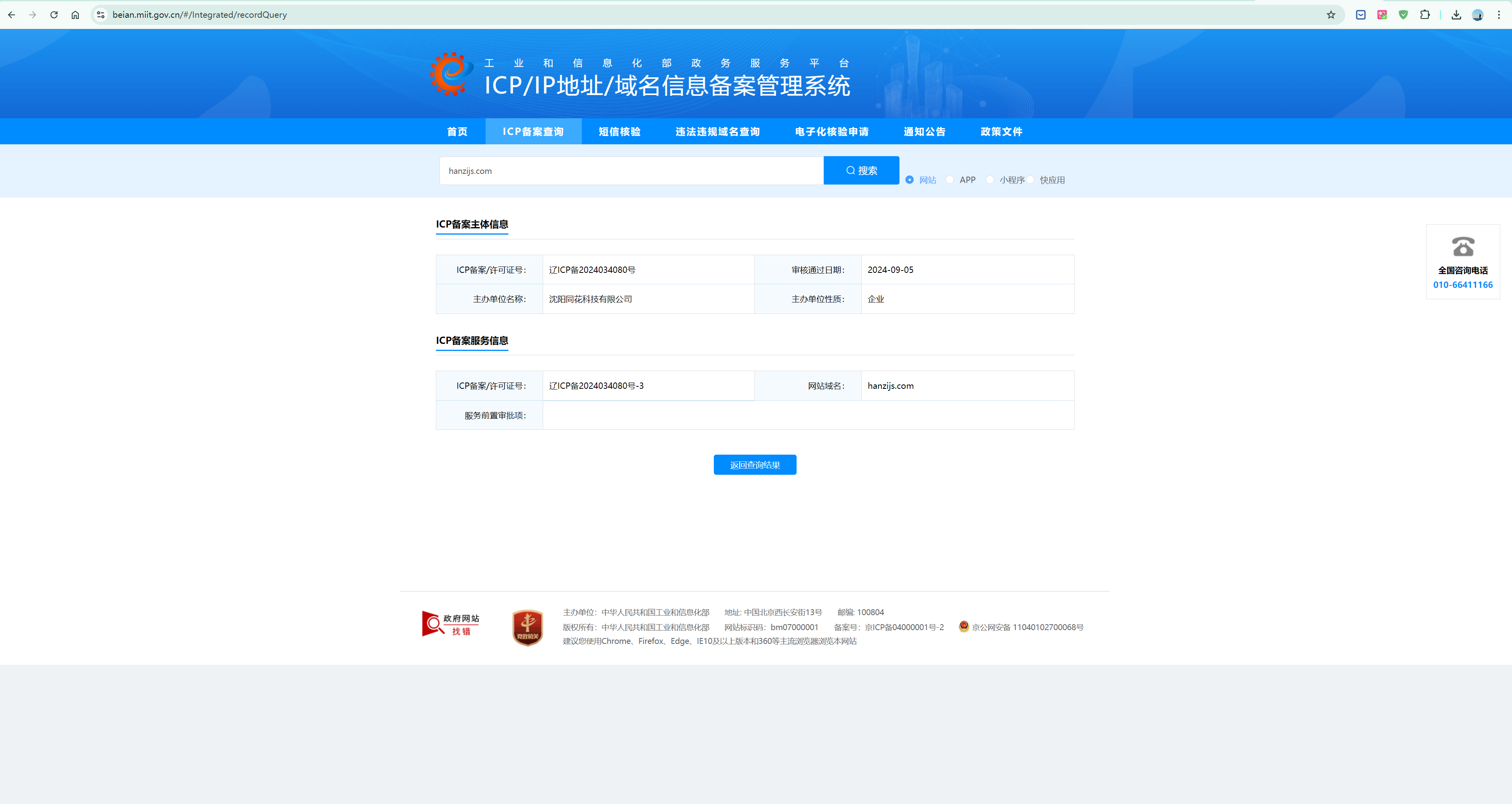Open browser downloads icon
This screenshot has width=1512, height=804.
point(1456,15)
